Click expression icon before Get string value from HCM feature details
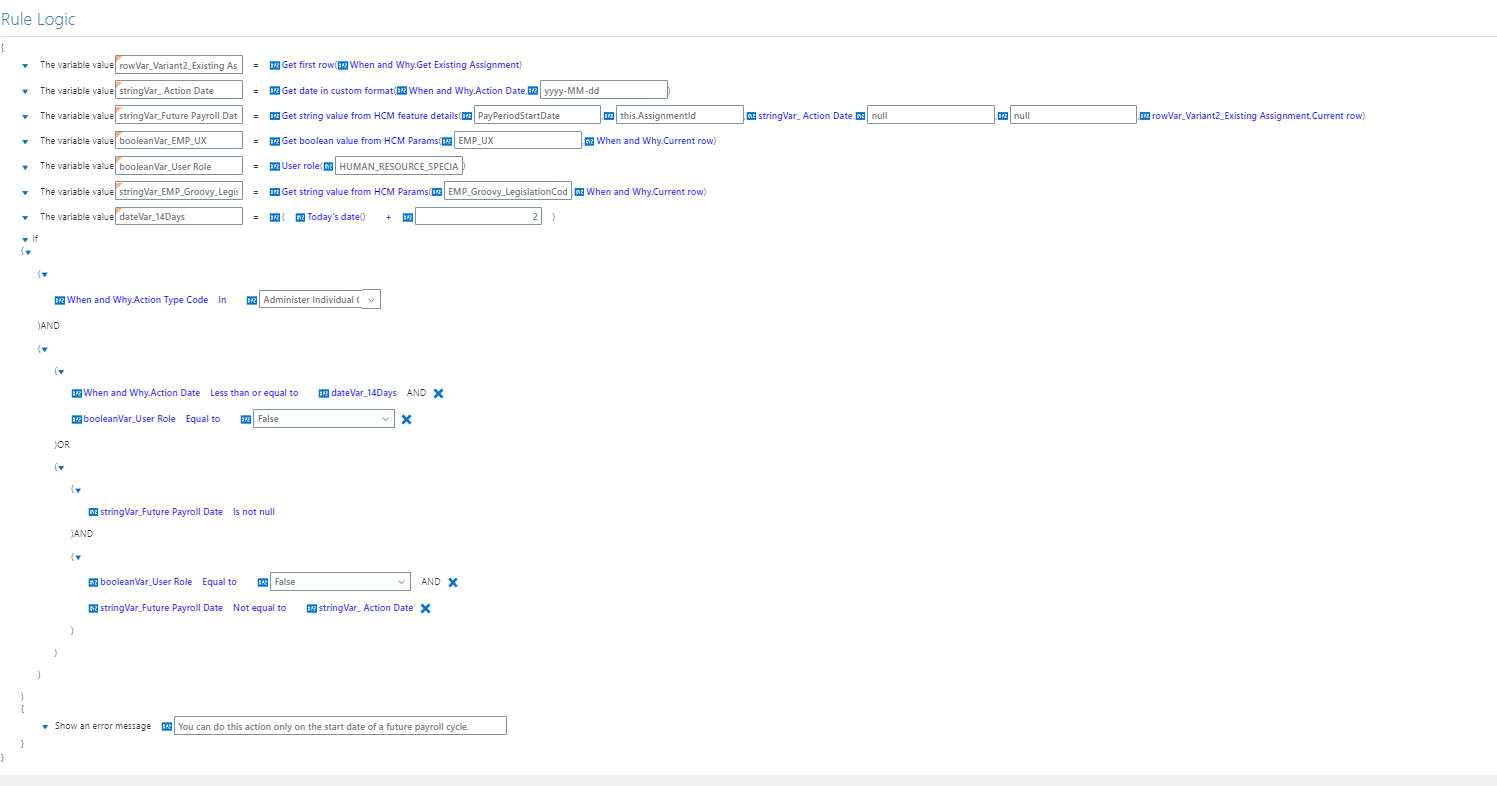 click(274, 115)
